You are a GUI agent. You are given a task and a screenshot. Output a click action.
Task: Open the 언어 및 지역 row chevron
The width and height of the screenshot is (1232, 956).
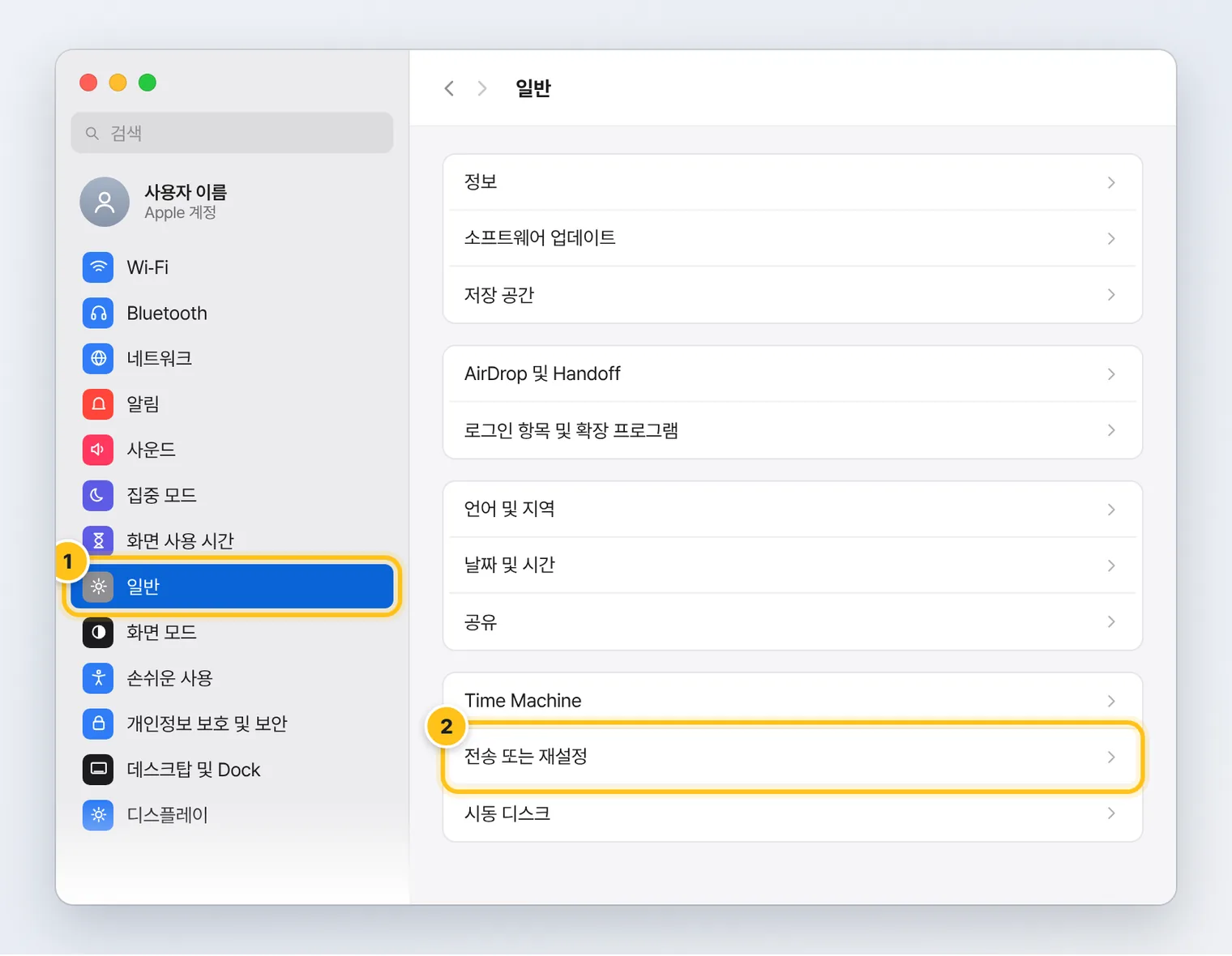pyautogui.click(x=1111, y=509)
